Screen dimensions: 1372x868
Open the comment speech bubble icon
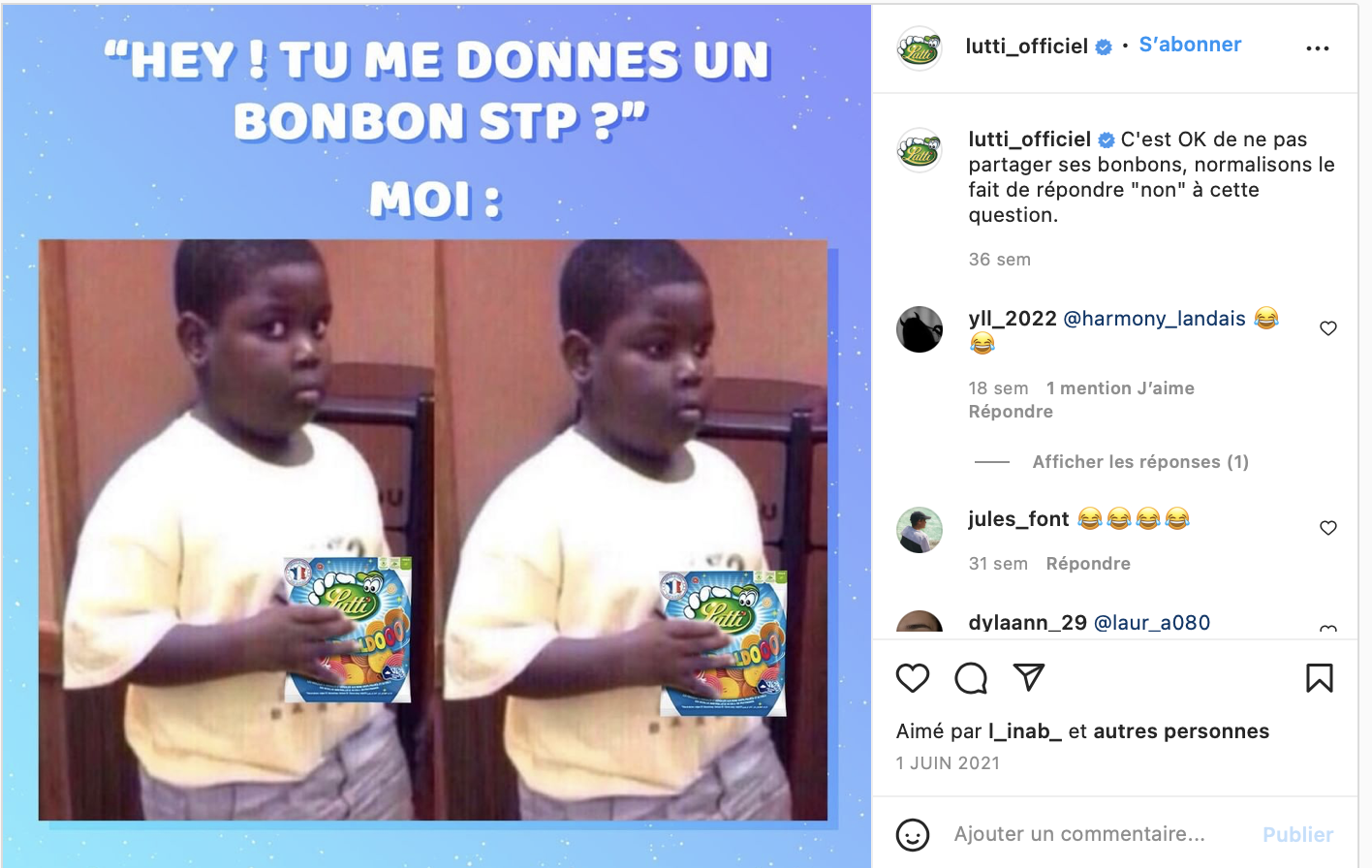tap(970, 678)
